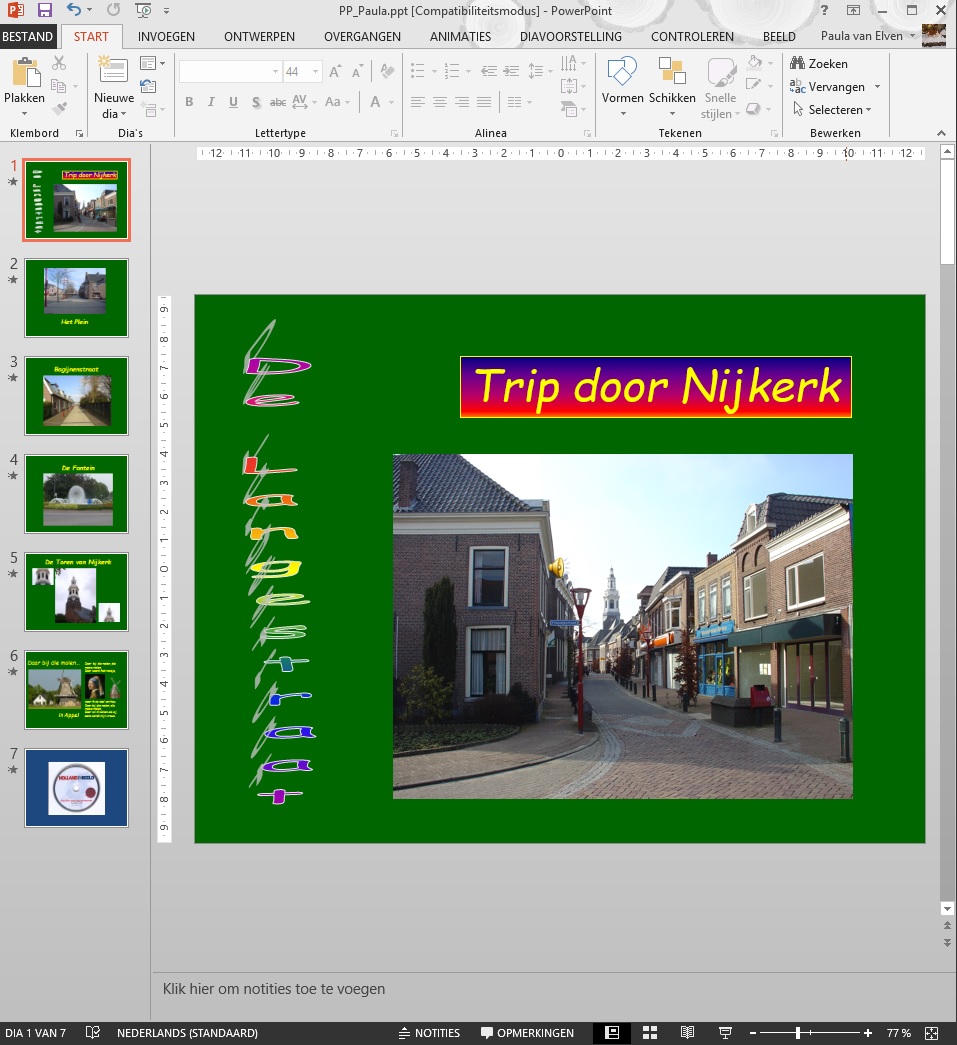Click the Undo arrow icon
957x1045 pixels.
click(73, 10)
